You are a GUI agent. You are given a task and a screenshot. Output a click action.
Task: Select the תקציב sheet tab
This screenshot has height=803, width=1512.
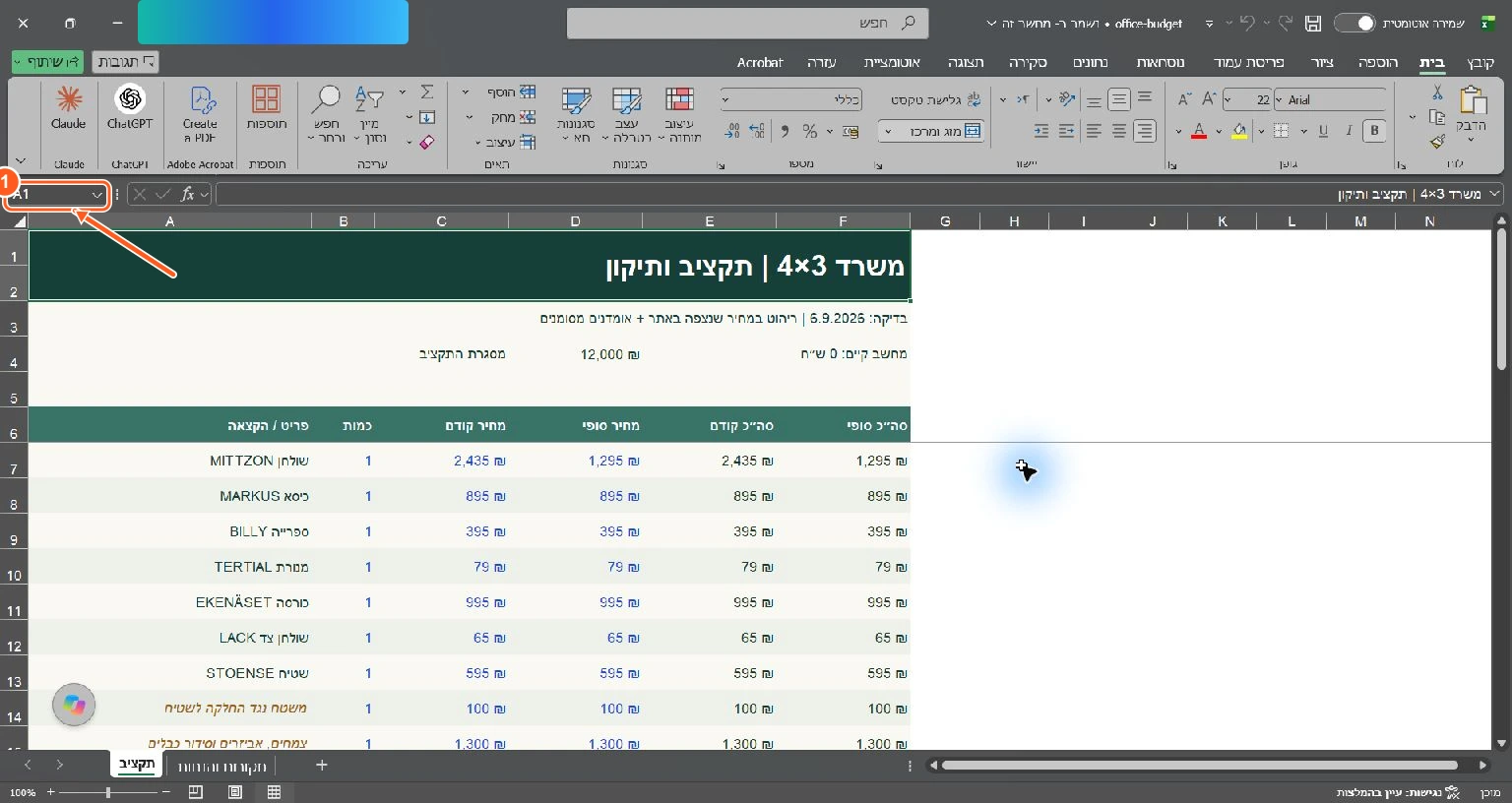137,765
